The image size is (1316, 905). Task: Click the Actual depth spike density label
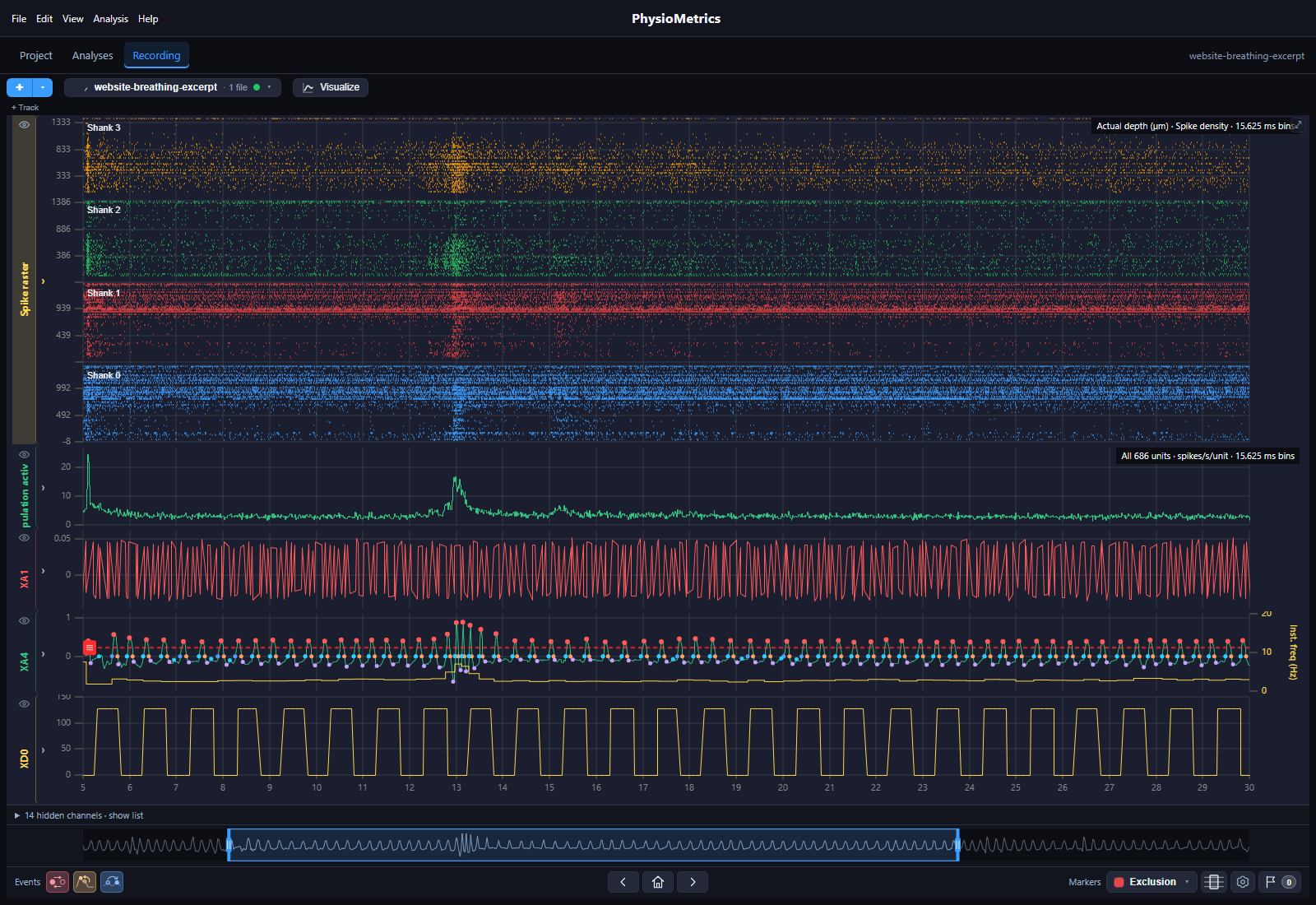click(x=1194, y=126)
